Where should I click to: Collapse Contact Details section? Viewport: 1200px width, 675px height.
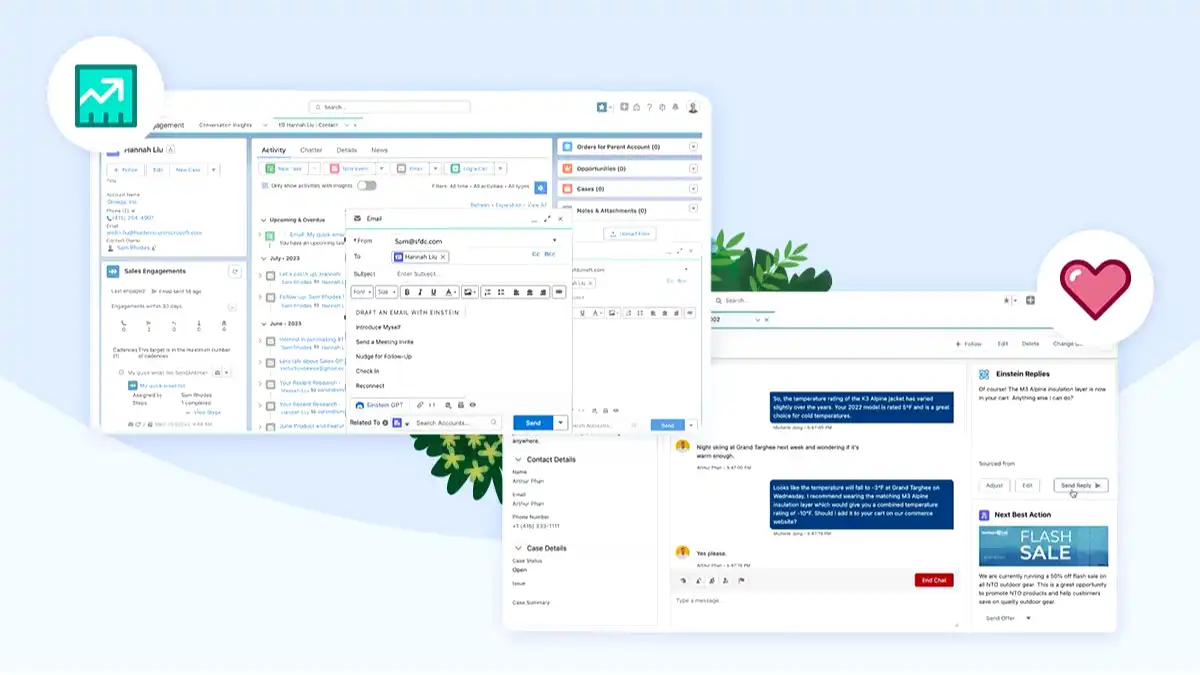click(x=518, y=460)
